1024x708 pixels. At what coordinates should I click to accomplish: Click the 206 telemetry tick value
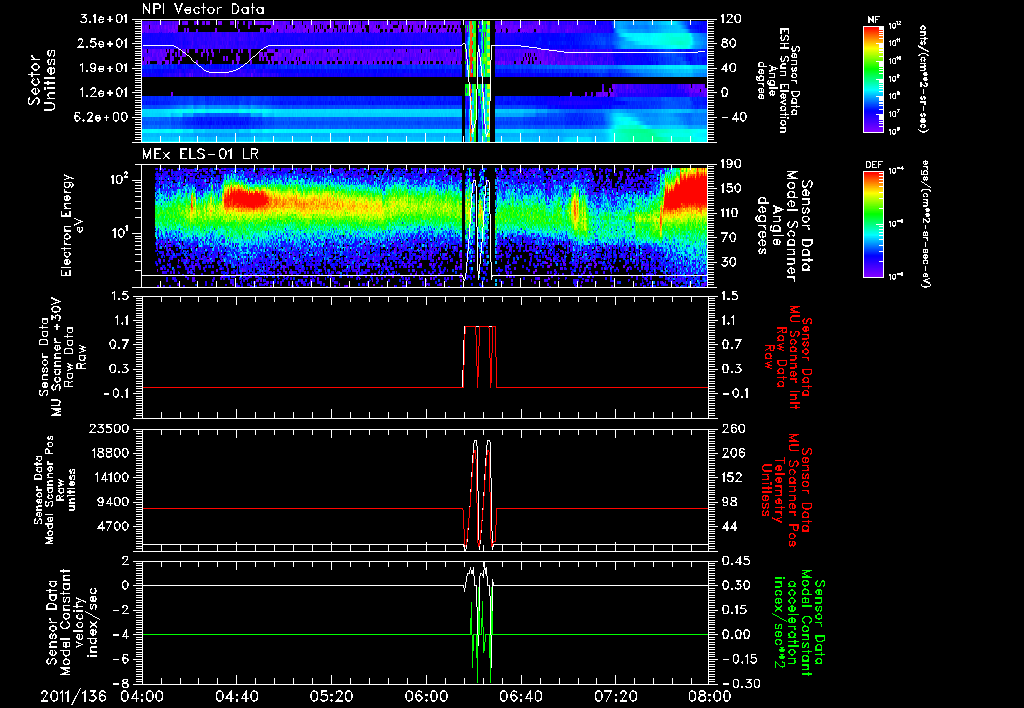731,453
